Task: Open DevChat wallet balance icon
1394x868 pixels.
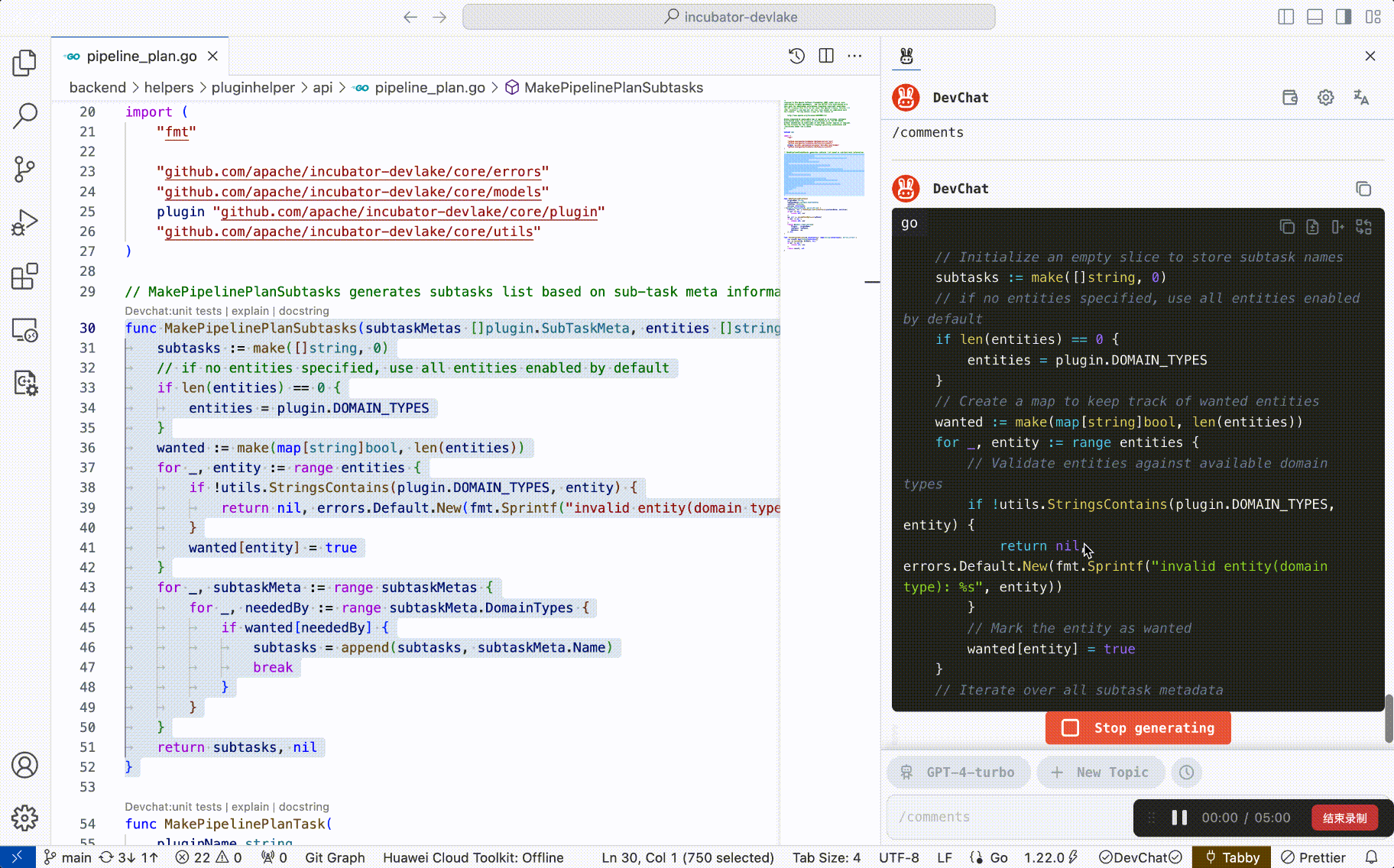Action: click(1290, 98)
